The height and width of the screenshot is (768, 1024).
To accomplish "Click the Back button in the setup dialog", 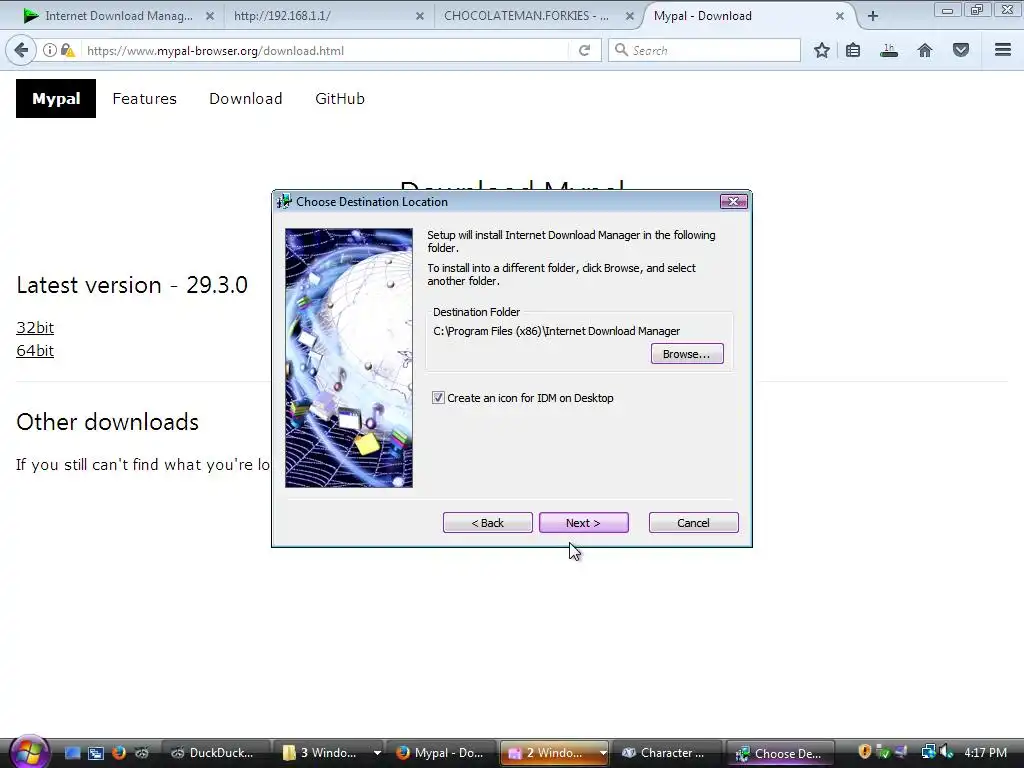I will point(487,522).
